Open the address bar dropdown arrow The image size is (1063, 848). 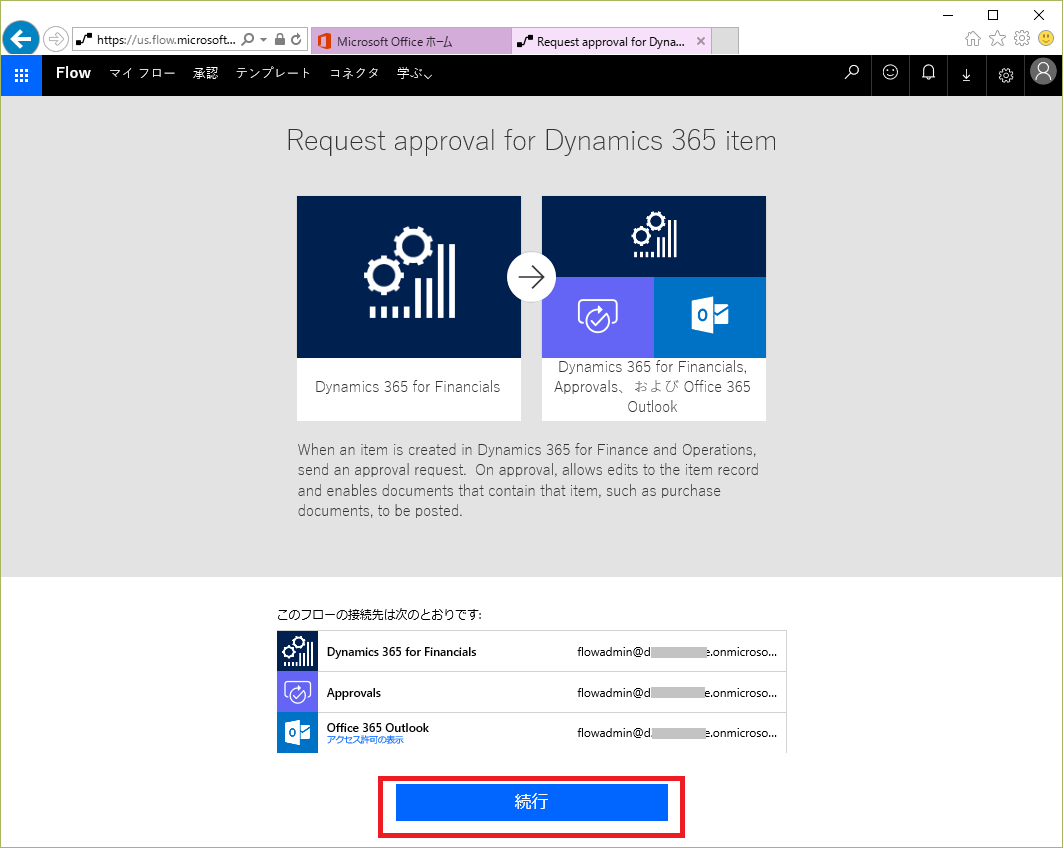click(x=264, y=39)
